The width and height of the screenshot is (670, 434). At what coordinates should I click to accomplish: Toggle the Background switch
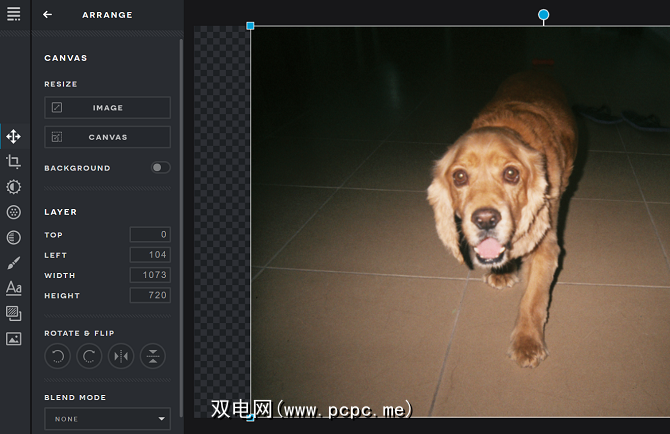pyautogui.click(x=160, y=168)
